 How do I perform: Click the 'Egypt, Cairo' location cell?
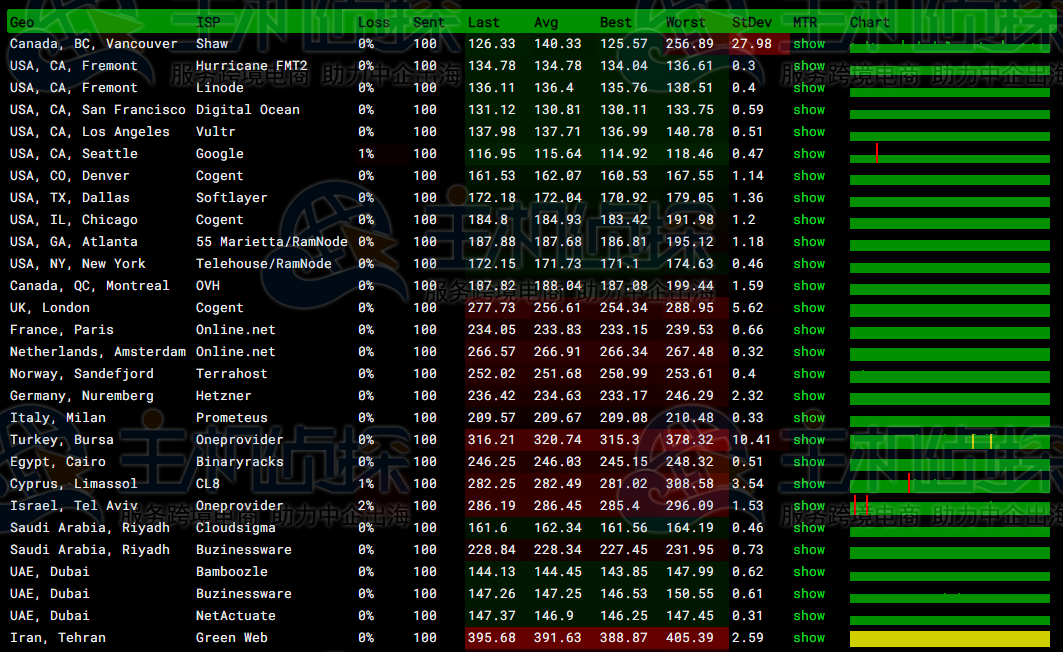coord(58,462)
